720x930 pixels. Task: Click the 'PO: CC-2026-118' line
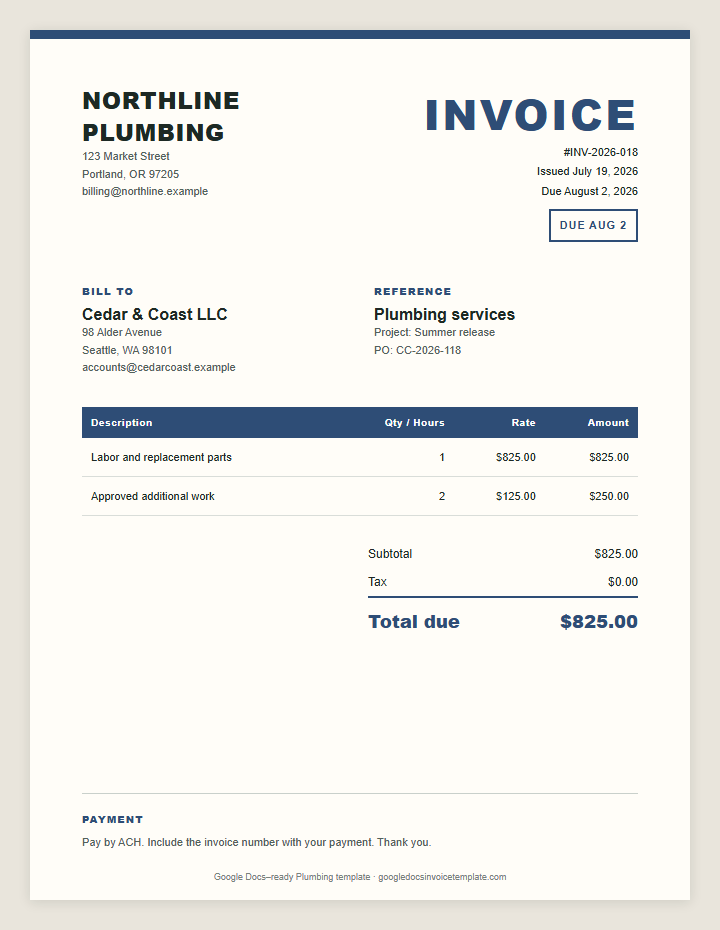click(x=418, y=350)
